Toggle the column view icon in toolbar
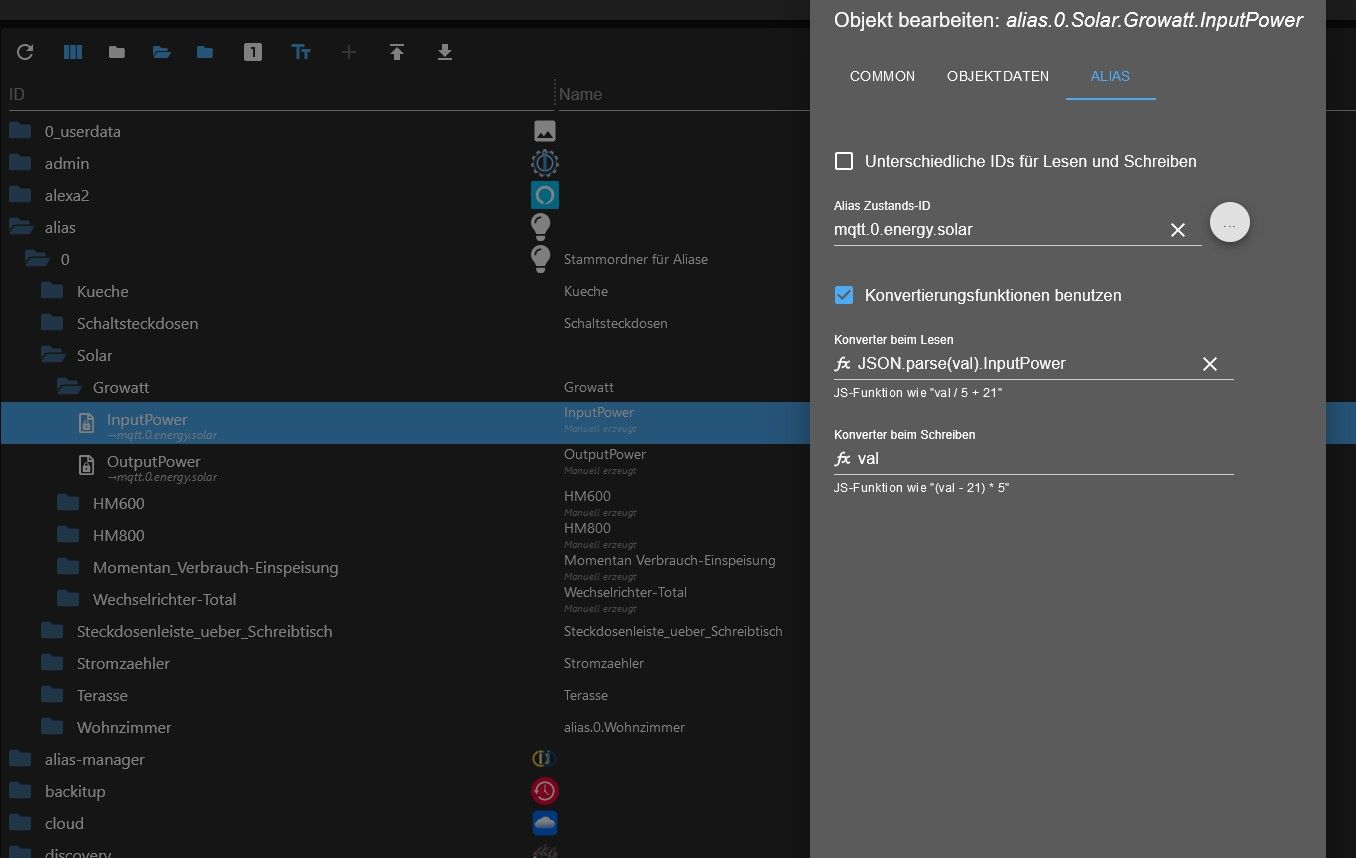Image resolution: width=1356 pixels, height=858 pixels. (x=73, y=52)
